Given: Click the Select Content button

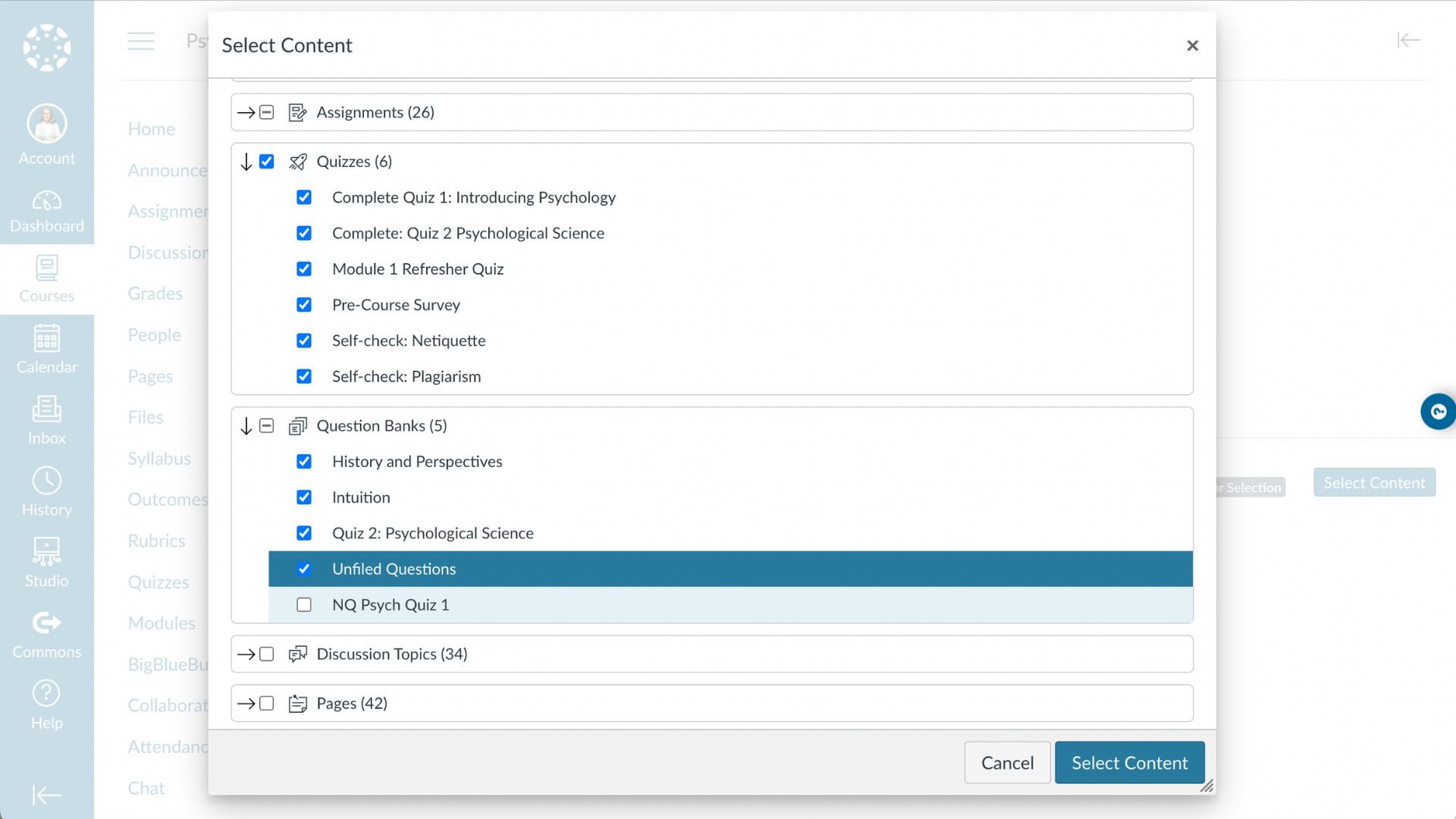Looking at the screenshot, I should pyautogui.click(x=1129, y=762).
